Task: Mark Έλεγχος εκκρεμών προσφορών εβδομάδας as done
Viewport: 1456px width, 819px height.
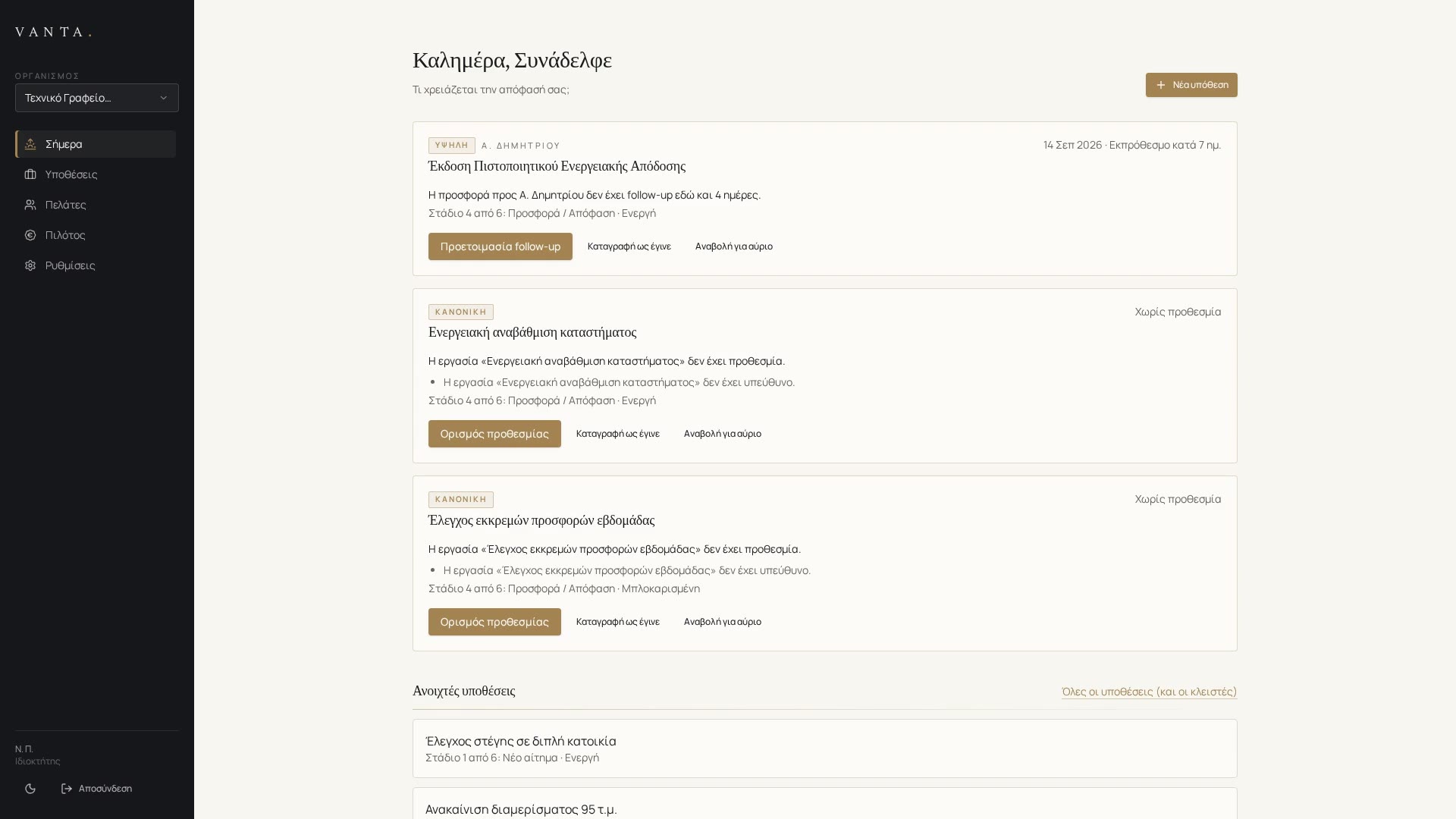Action: (618, 622)
